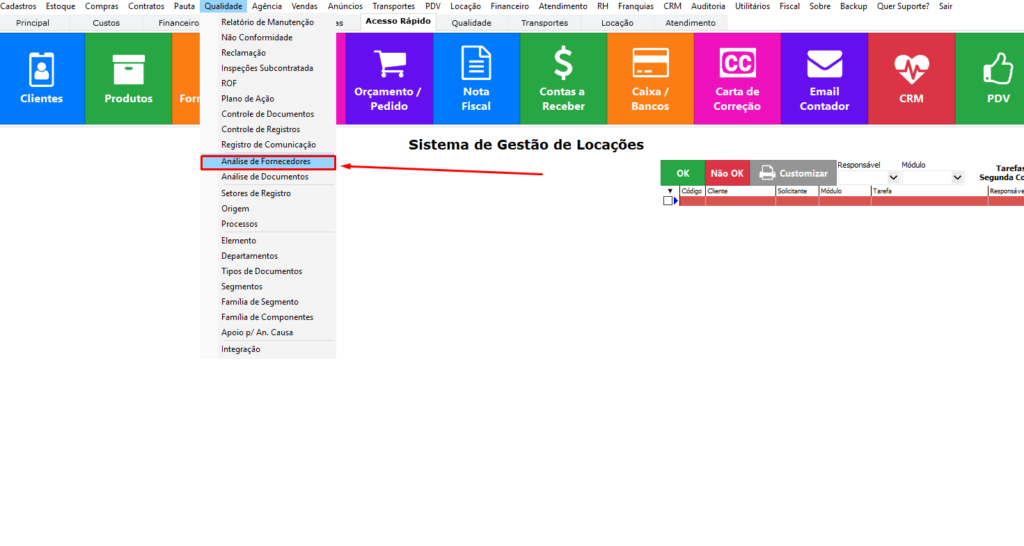This screenshot has height=546, width=1024.
Task: Open Orçamento / Pedido shopping cart
Action: pyautogui.click(x=388, y=78)
